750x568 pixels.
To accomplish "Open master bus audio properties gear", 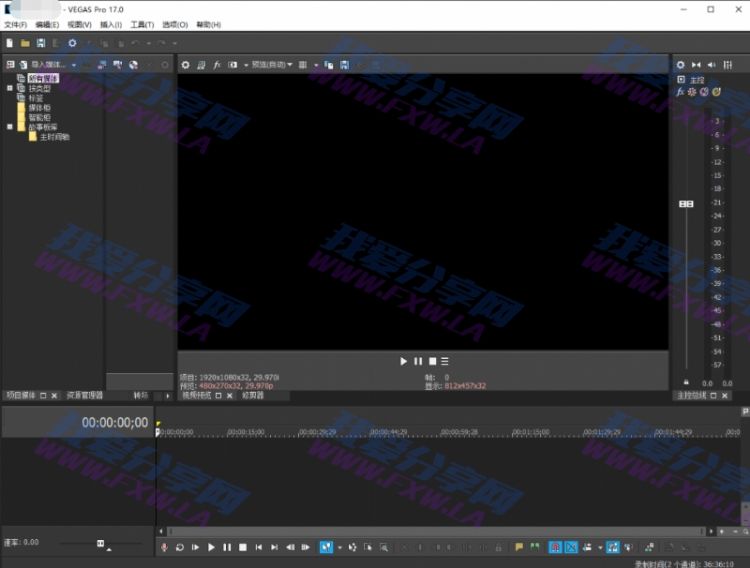I will 680,65.
